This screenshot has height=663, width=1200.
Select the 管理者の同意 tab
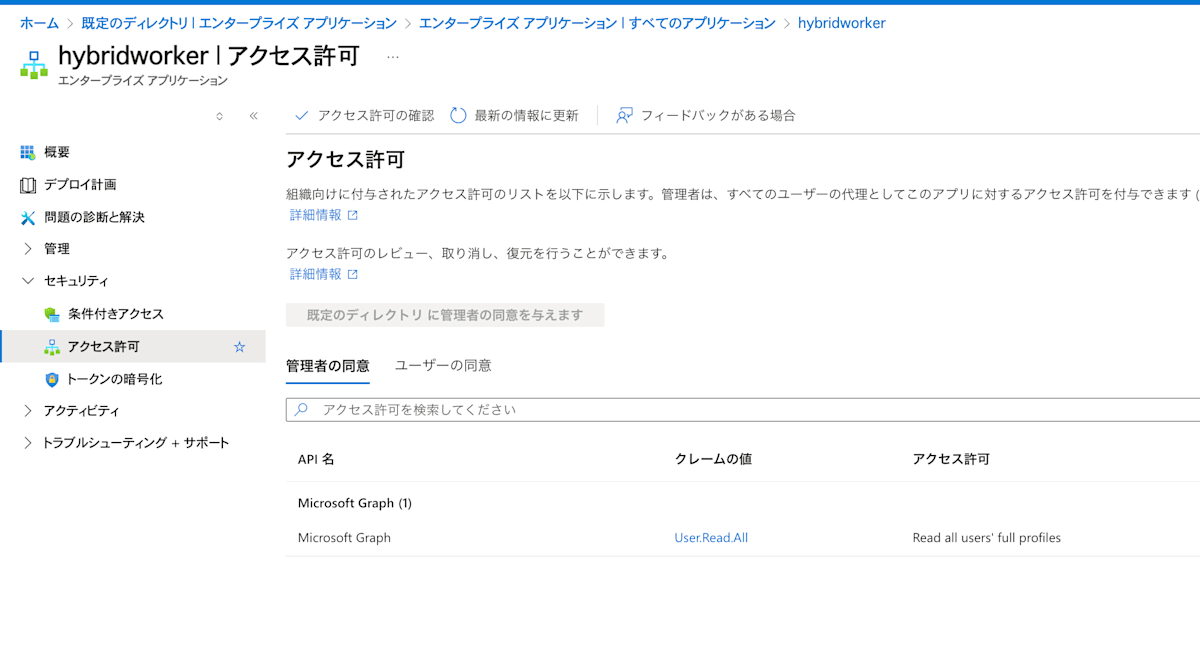point(329,366)
